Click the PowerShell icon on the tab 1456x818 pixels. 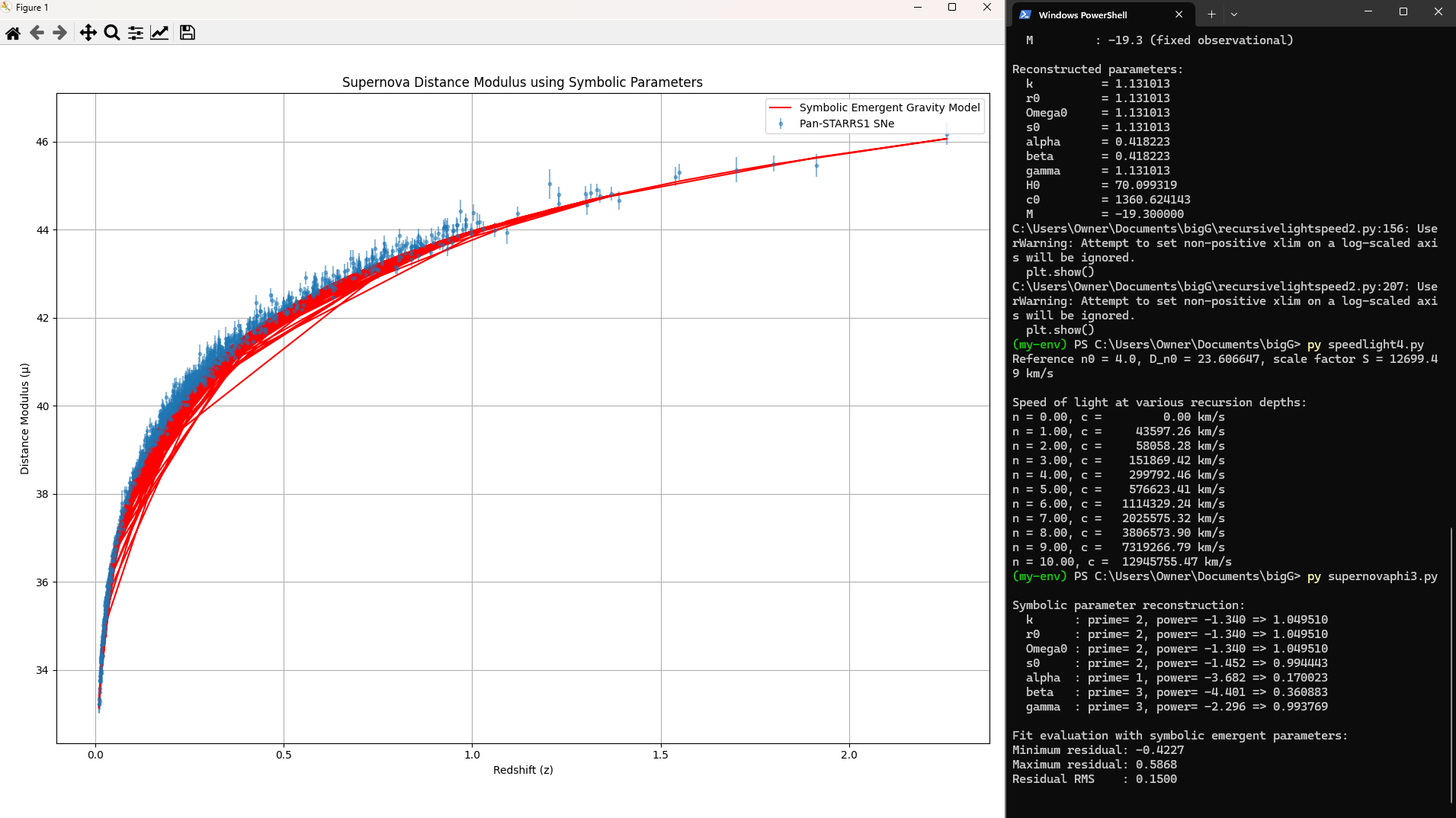[x=1025, y=14]
